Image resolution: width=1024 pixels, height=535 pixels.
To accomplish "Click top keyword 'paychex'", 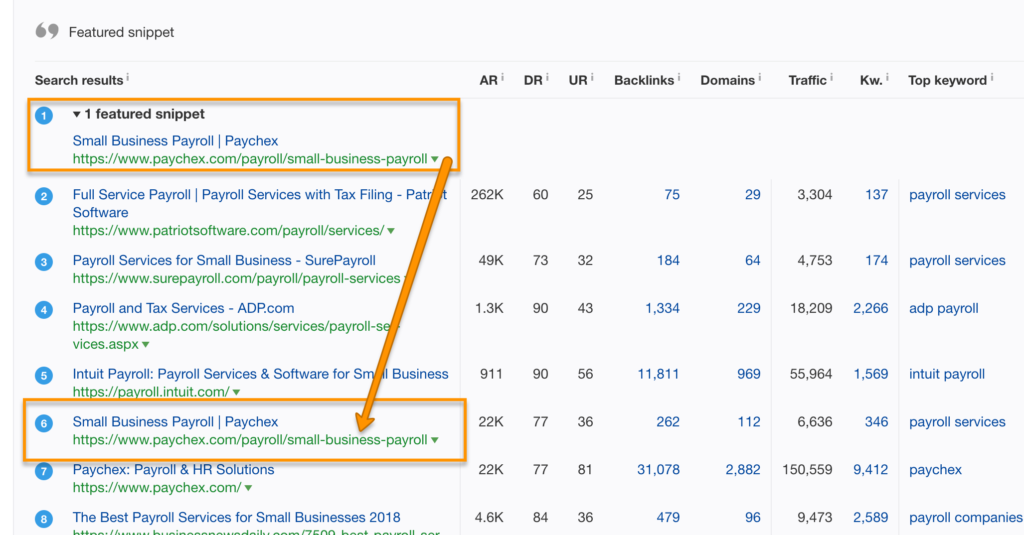I will 935,470.
